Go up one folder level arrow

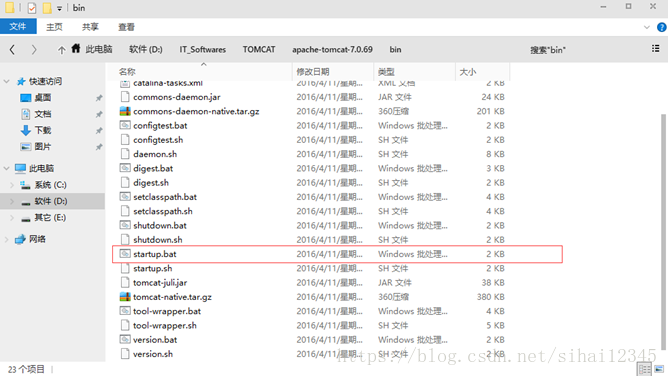[x=62, y=50]
